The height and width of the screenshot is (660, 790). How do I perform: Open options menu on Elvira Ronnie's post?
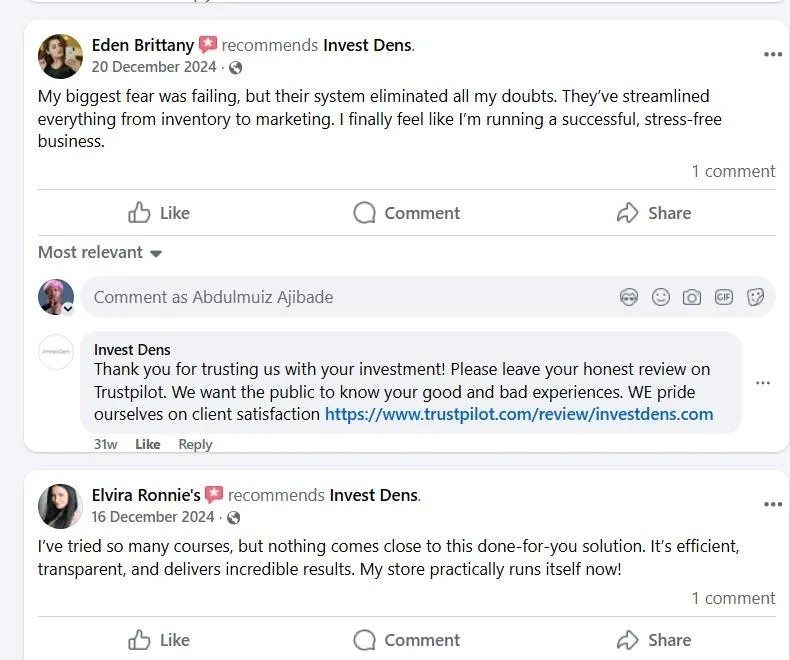coord(772,504)
